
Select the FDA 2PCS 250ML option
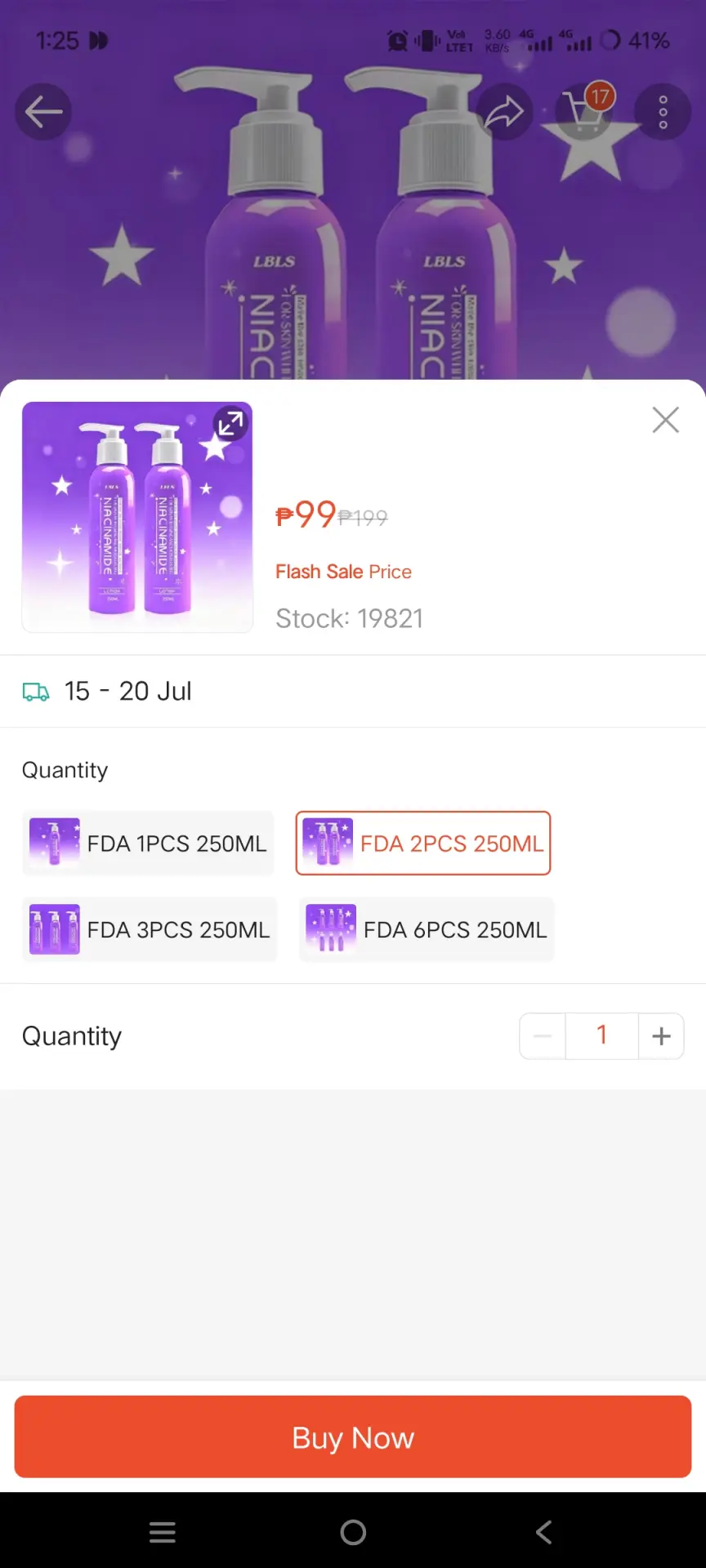point(423,843)
